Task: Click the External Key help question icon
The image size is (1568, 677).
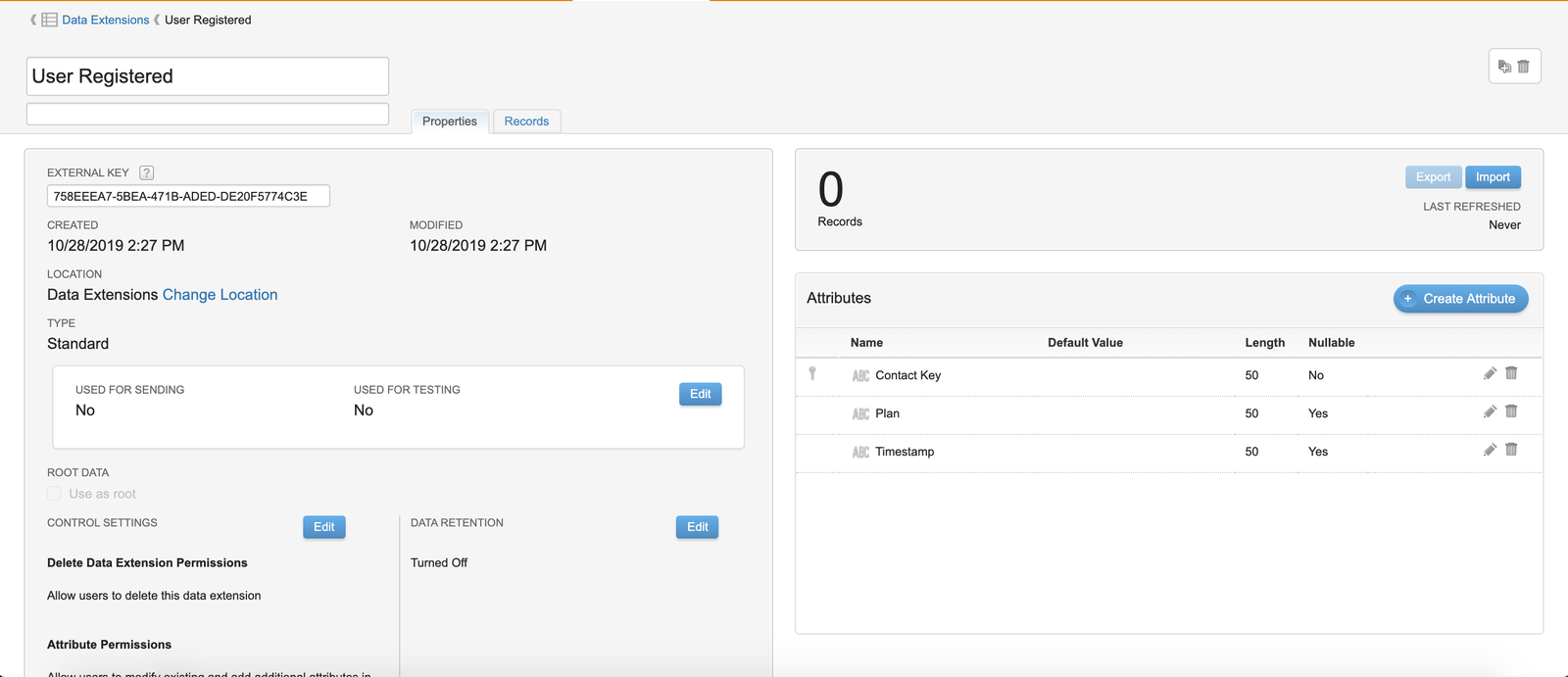Action: (x=147, y=172)
